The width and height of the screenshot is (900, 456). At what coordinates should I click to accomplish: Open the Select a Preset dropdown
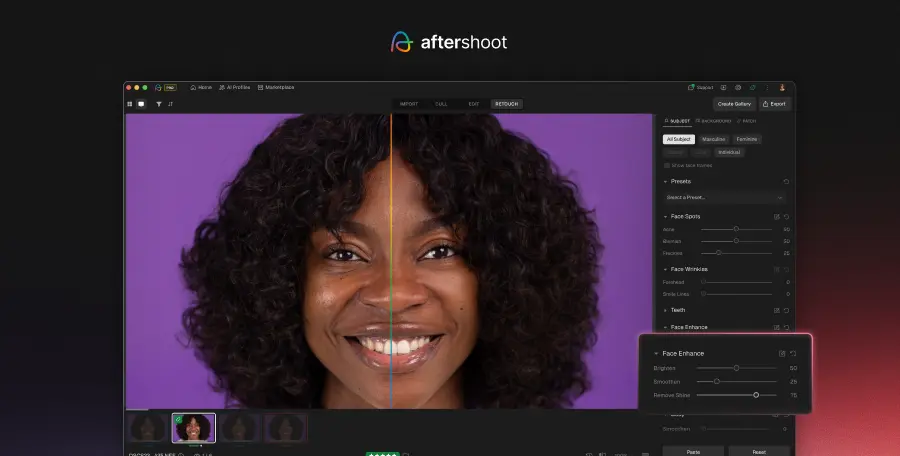(x=724, y=198)
